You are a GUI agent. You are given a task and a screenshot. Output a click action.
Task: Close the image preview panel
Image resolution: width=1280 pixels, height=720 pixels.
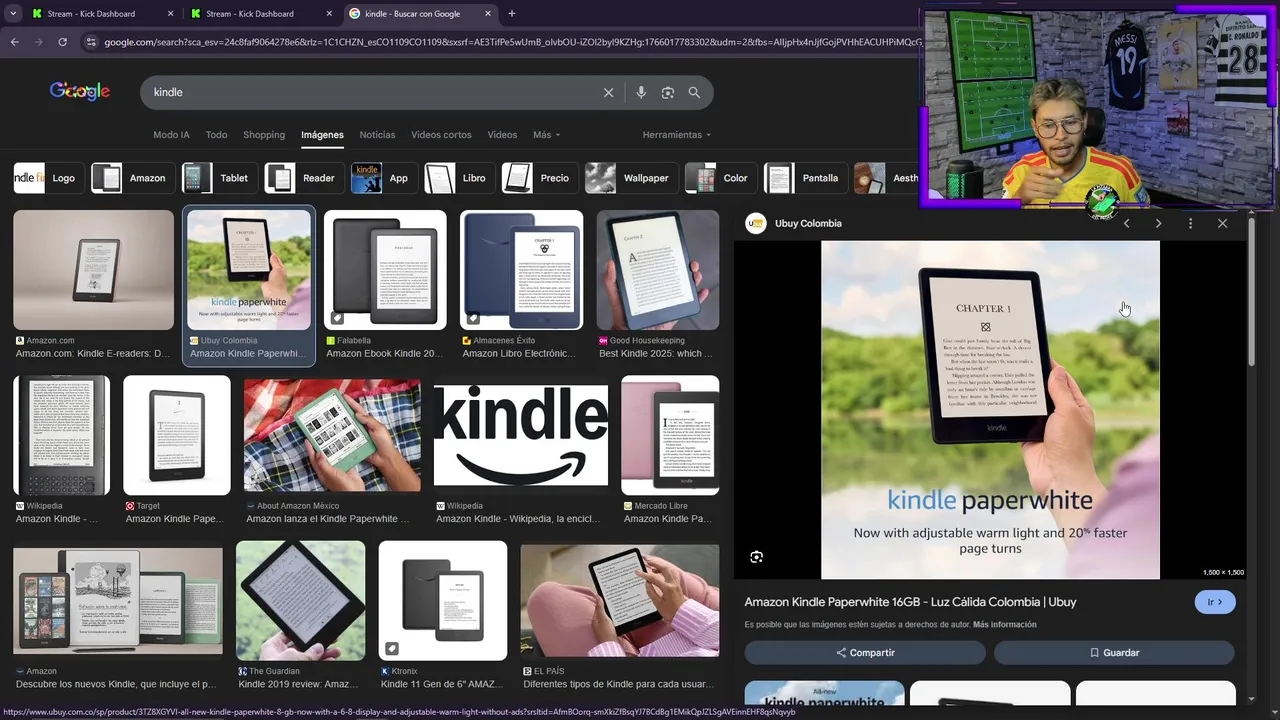click(x=1222, y=223)
